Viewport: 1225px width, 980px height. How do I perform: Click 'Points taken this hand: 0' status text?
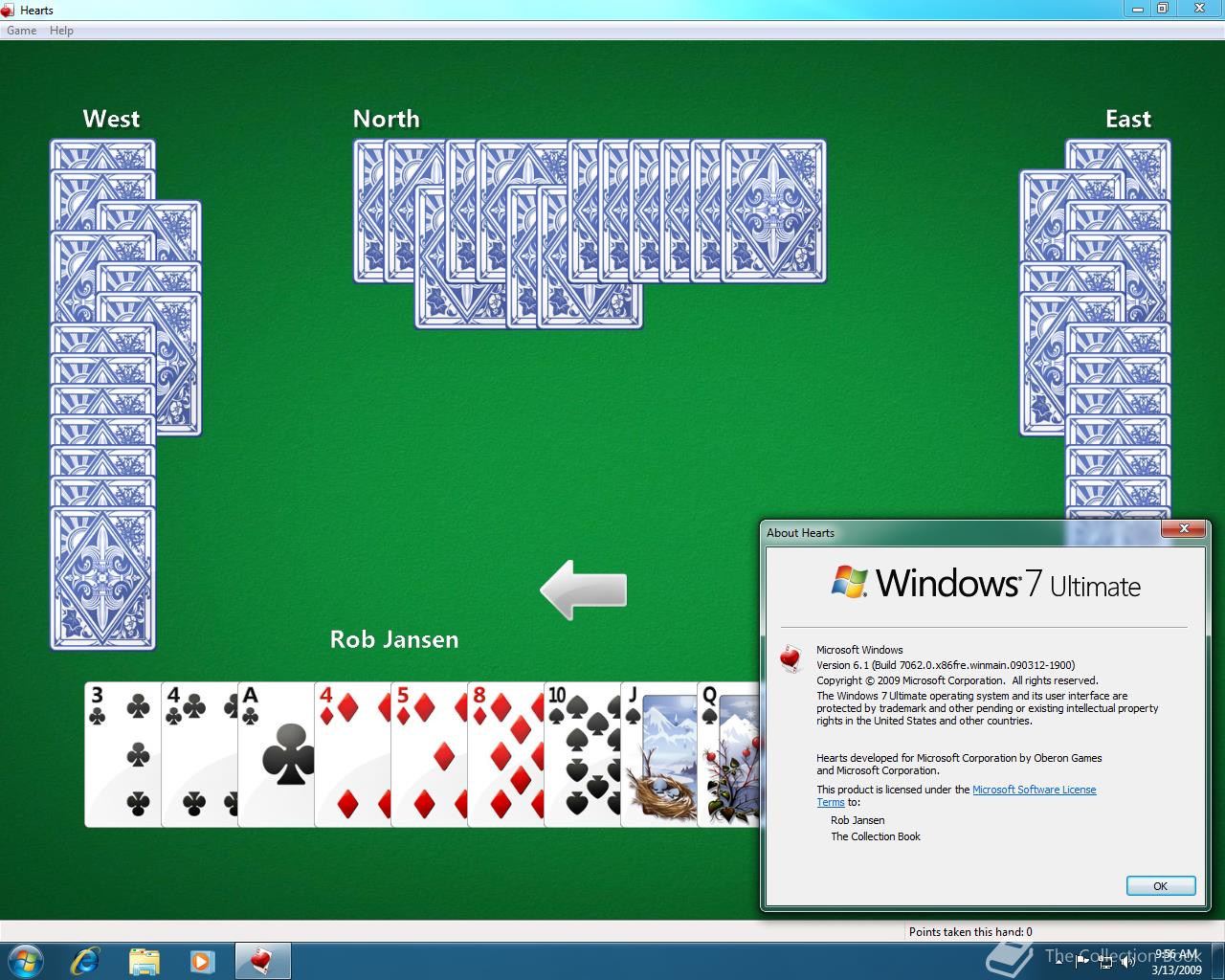pyautogui.click(x=970, y=931)
